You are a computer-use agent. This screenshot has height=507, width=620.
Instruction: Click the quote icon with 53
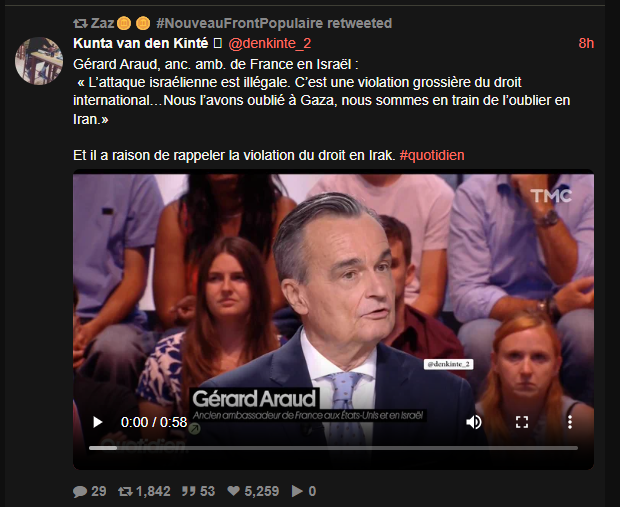click(x=189, y=492)
